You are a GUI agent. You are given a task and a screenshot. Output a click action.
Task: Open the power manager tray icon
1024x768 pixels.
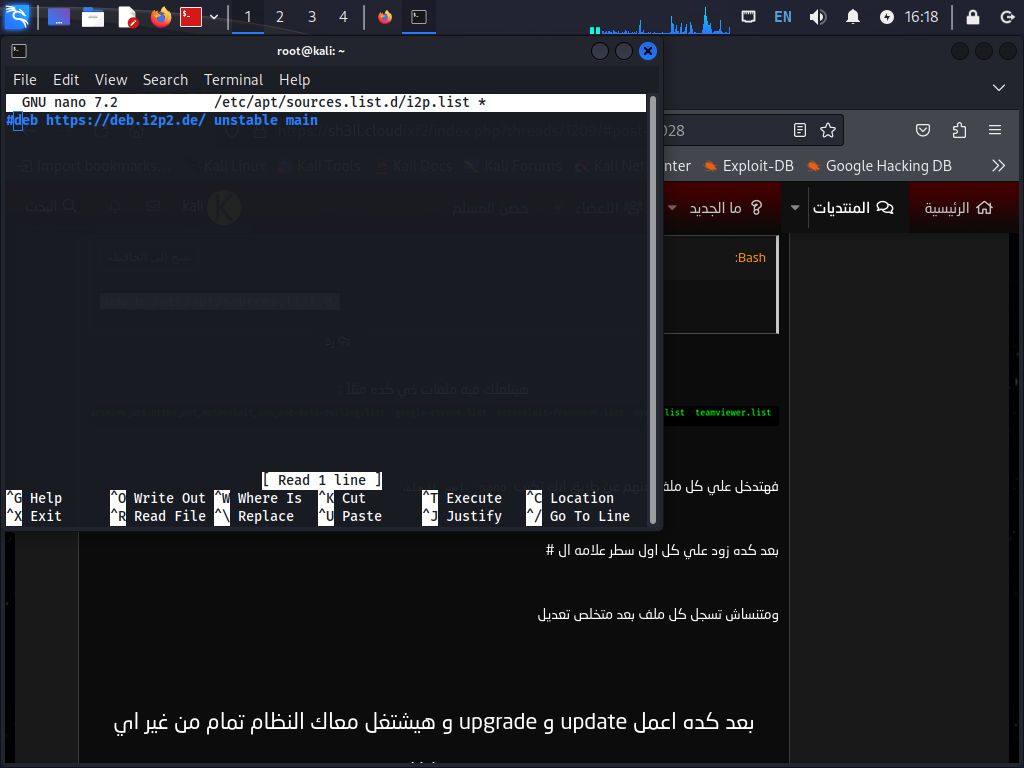(x=886, y=17)
